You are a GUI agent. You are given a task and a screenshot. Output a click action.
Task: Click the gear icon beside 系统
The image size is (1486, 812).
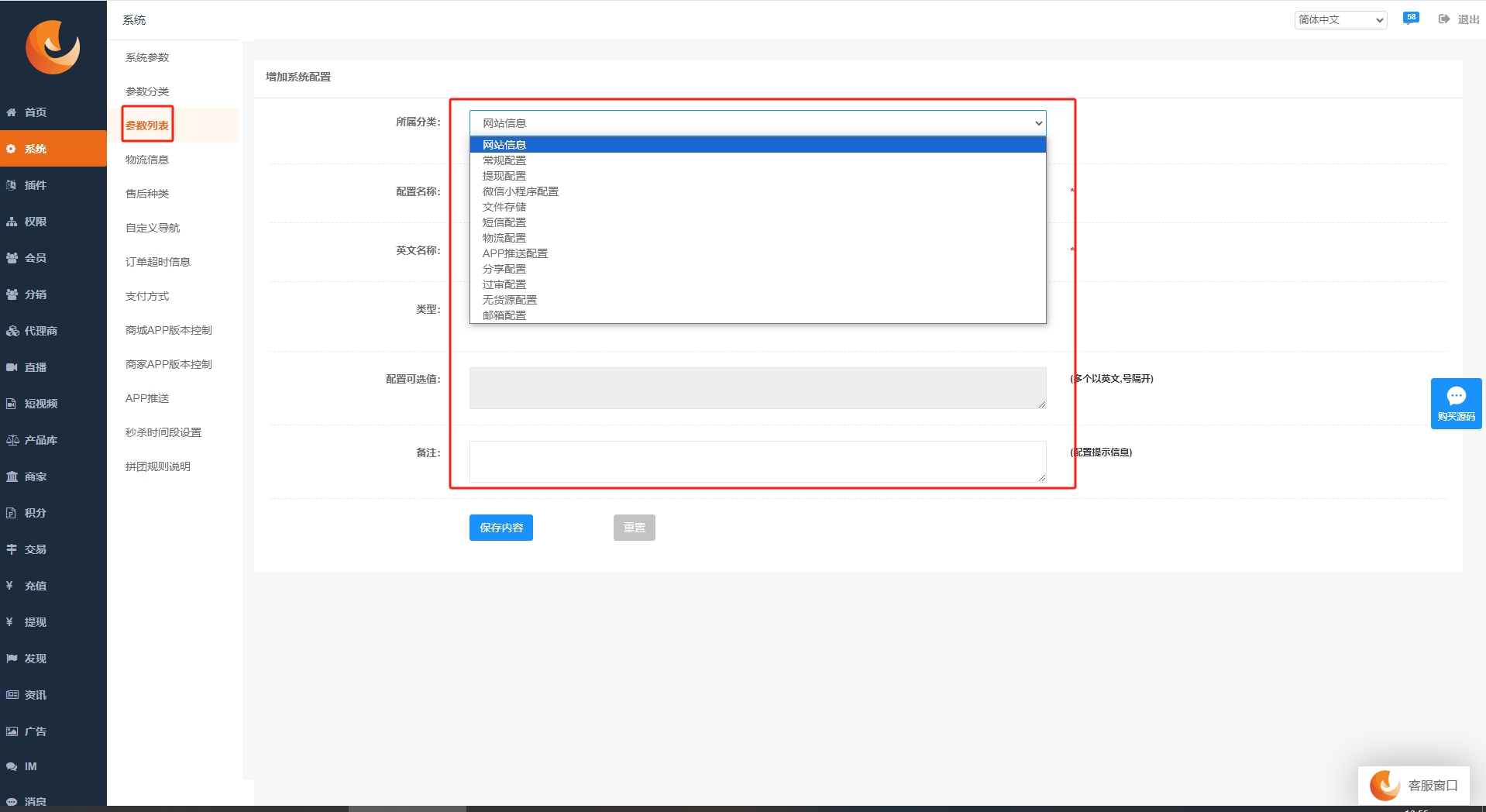coord(12,149)
